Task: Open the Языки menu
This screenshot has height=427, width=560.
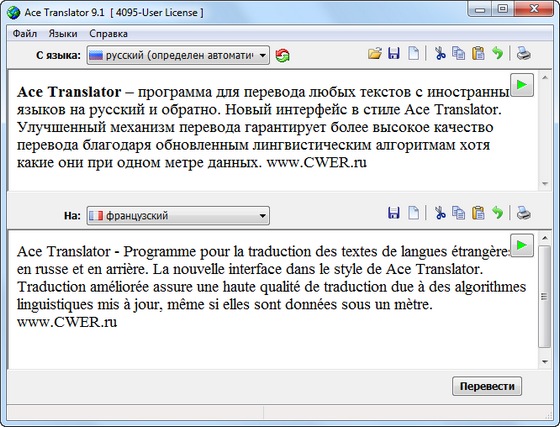Action: point(63,34)
